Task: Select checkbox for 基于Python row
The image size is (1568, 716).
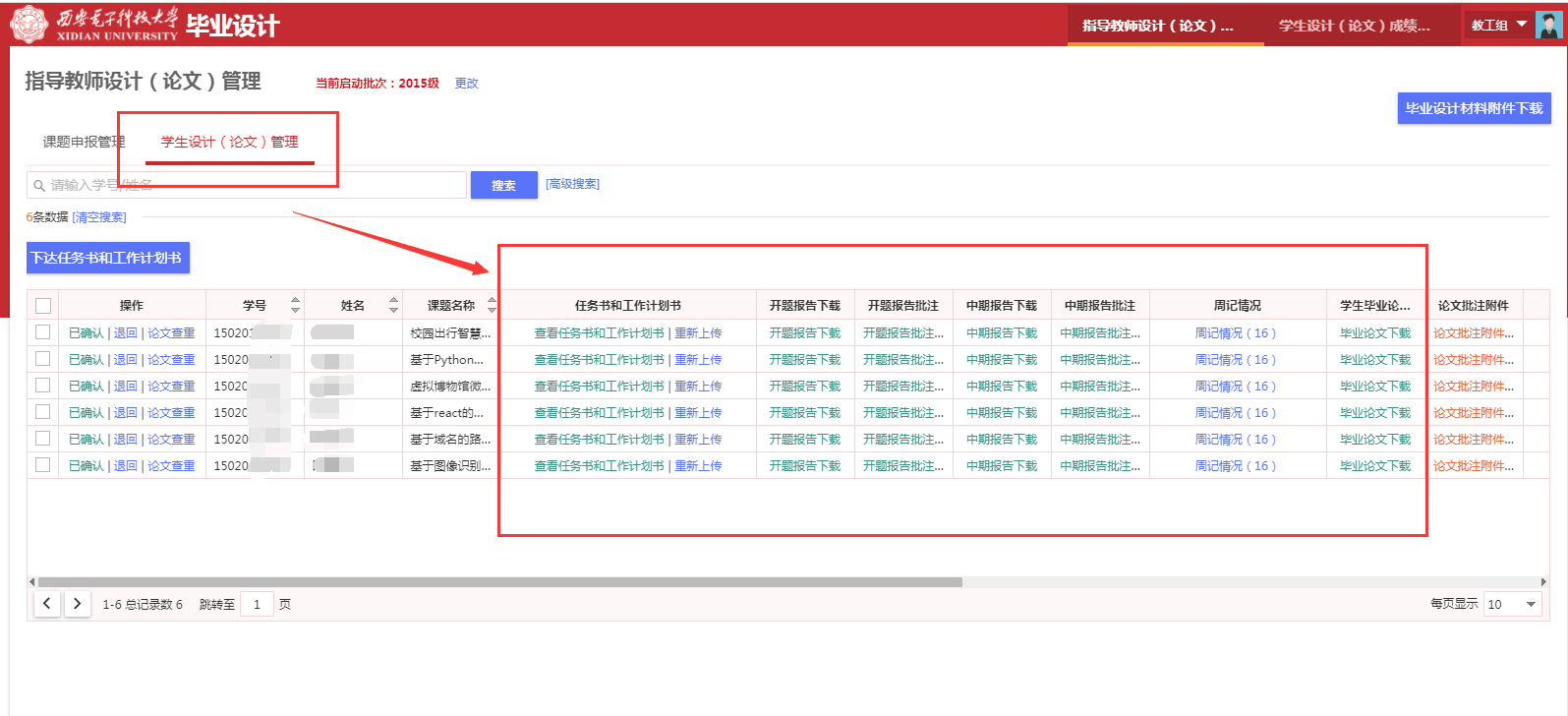Action: pos(43,359)
